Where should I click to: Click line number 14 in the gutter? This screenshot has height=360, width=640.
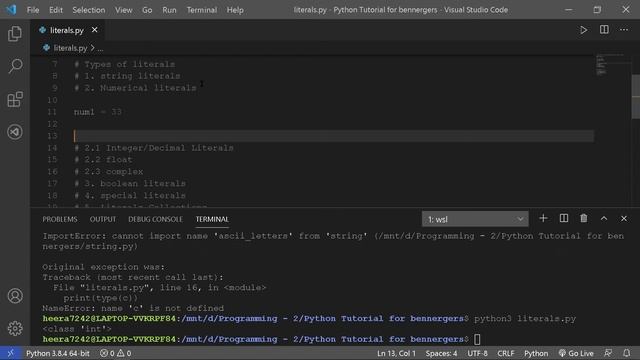[x=52, y=148]
